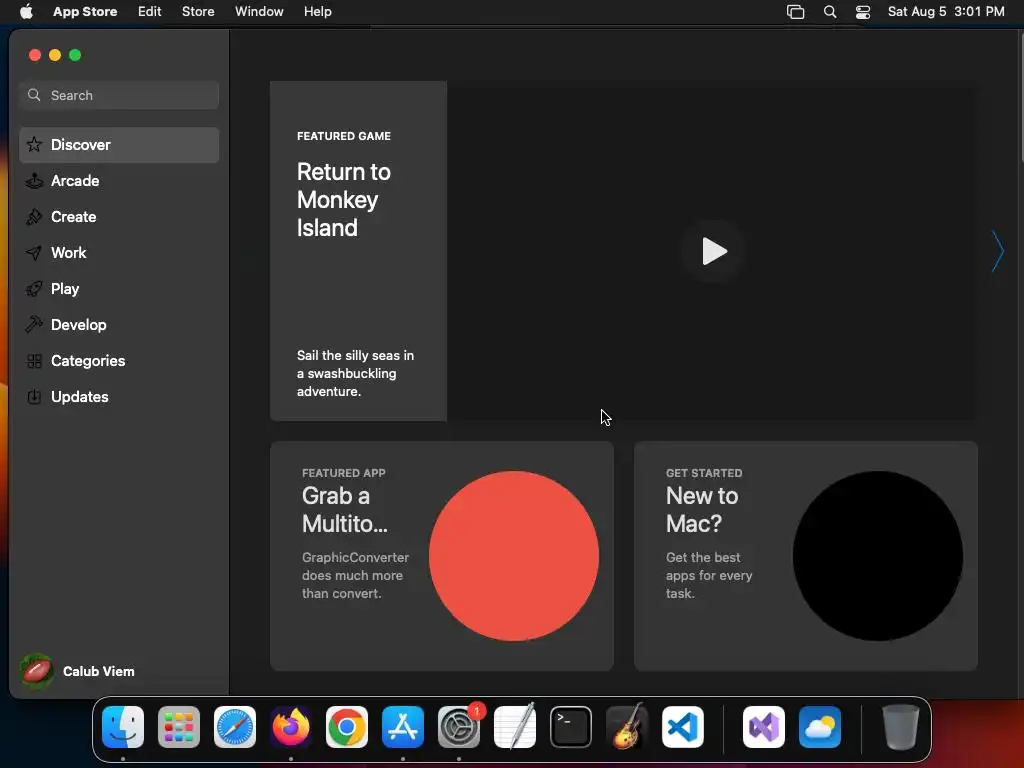Go to the next featured story chevron
Viewport: 1024px width, 768px height.
pyautogui.click(x=997, y=251)
